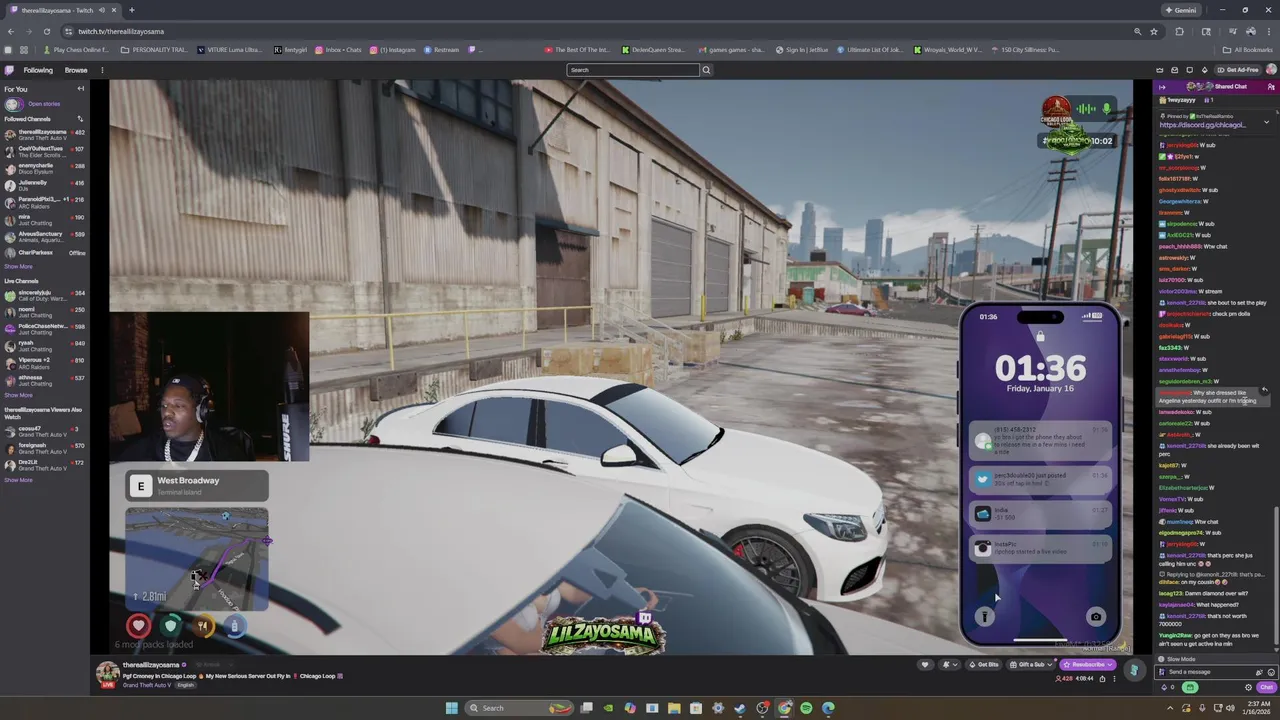Open Twitch nav more-options dots
Screen dimensions: 1280x720
click(102, 70)
